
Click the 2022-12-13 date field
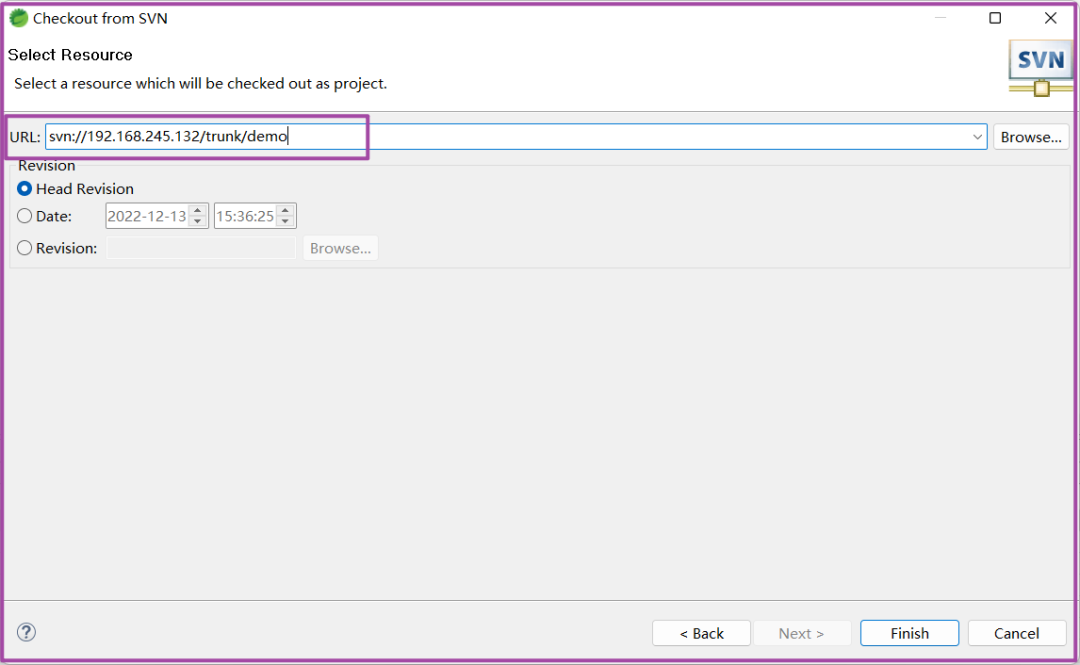click(x=147, y=216)
